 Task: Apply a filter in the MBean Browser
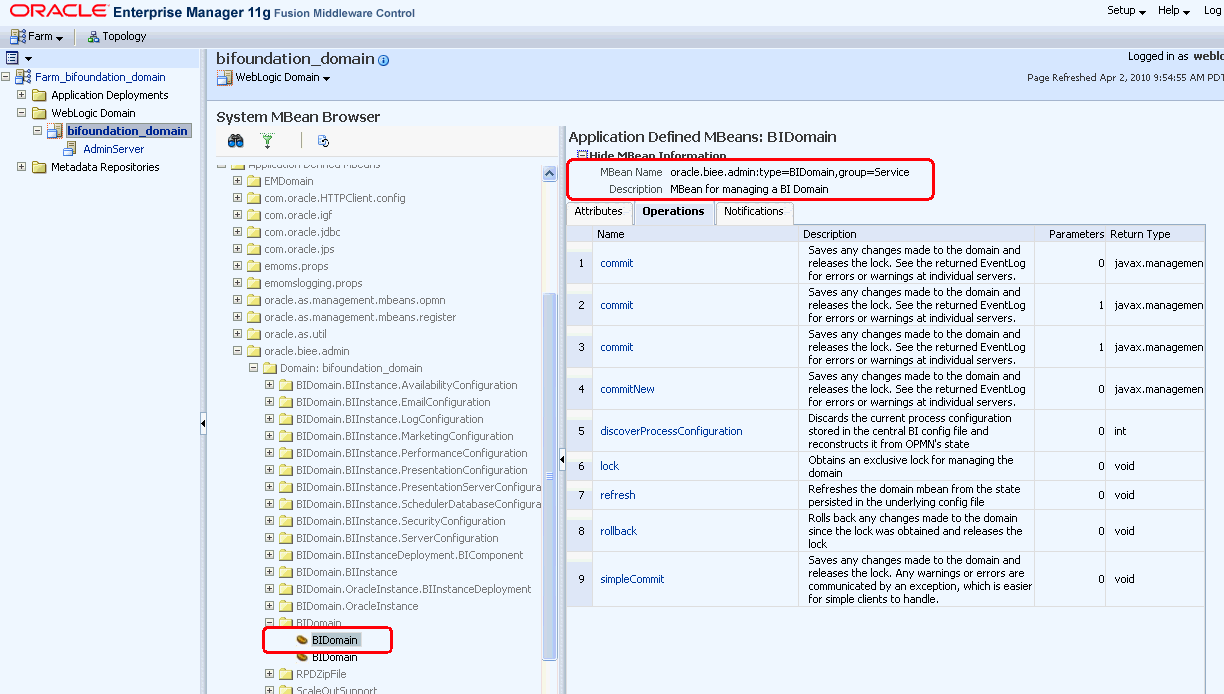coord(267,141)
